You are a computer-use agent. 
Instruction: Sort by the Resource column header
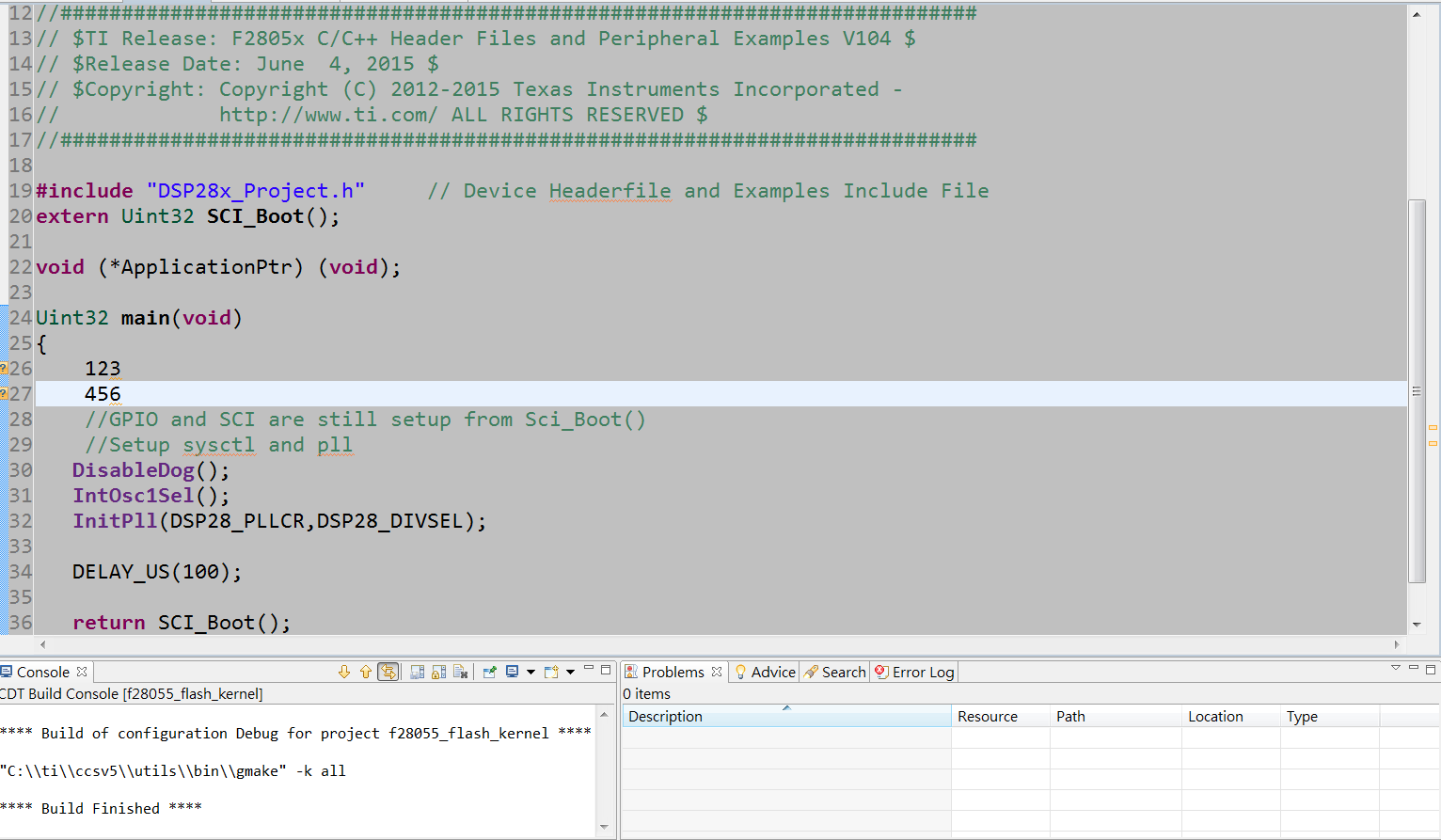pos(1000,717)
